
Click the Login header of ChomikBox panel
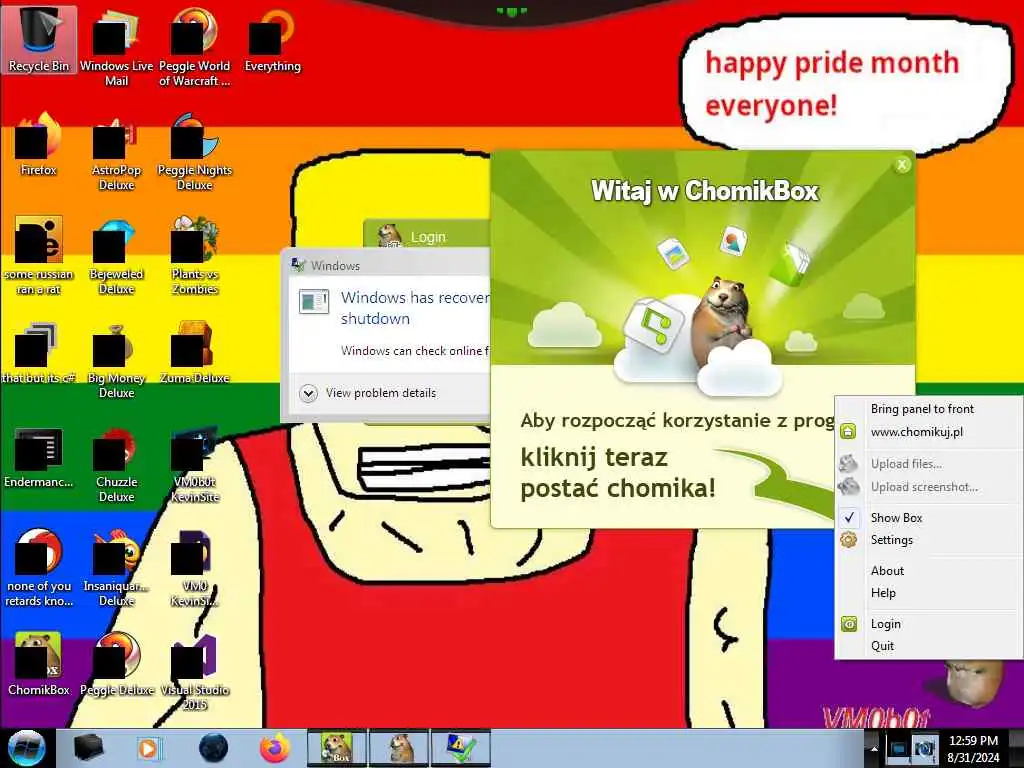(428, 236)
